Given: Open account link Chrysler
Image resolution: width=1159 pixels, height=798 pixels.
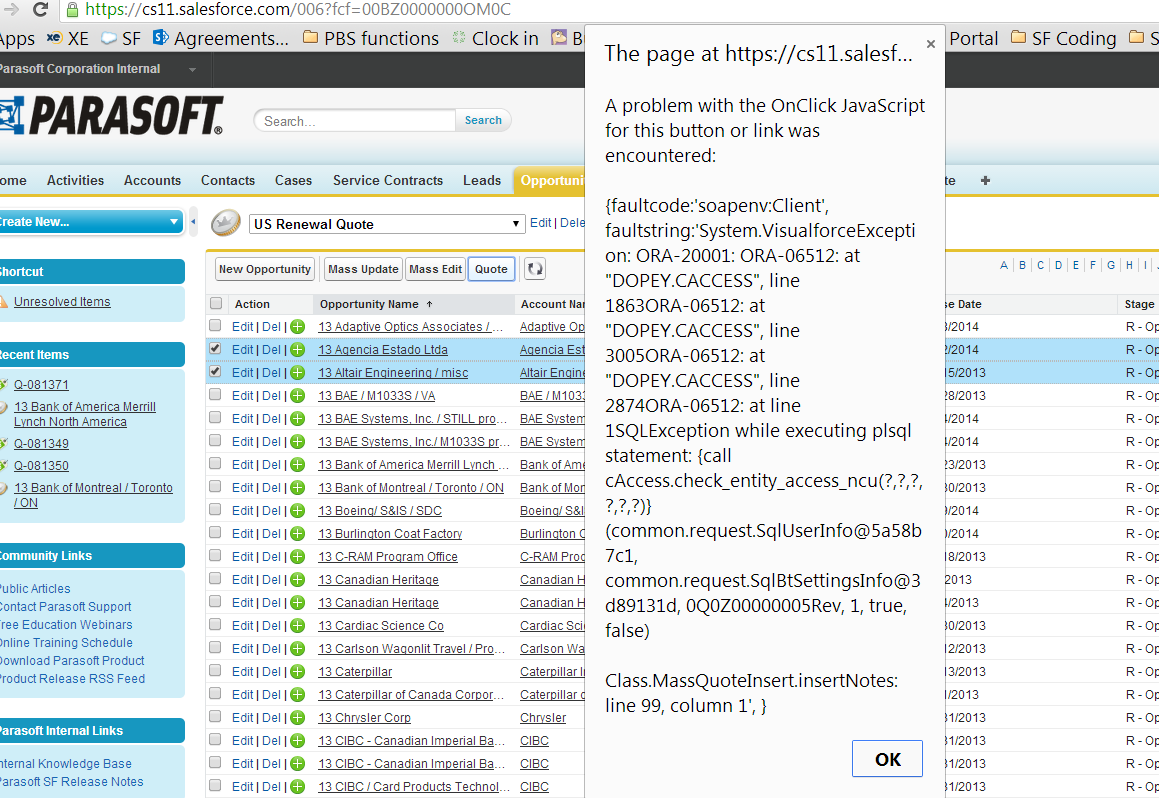Looking at the screenshot, I should click(543, 717).
